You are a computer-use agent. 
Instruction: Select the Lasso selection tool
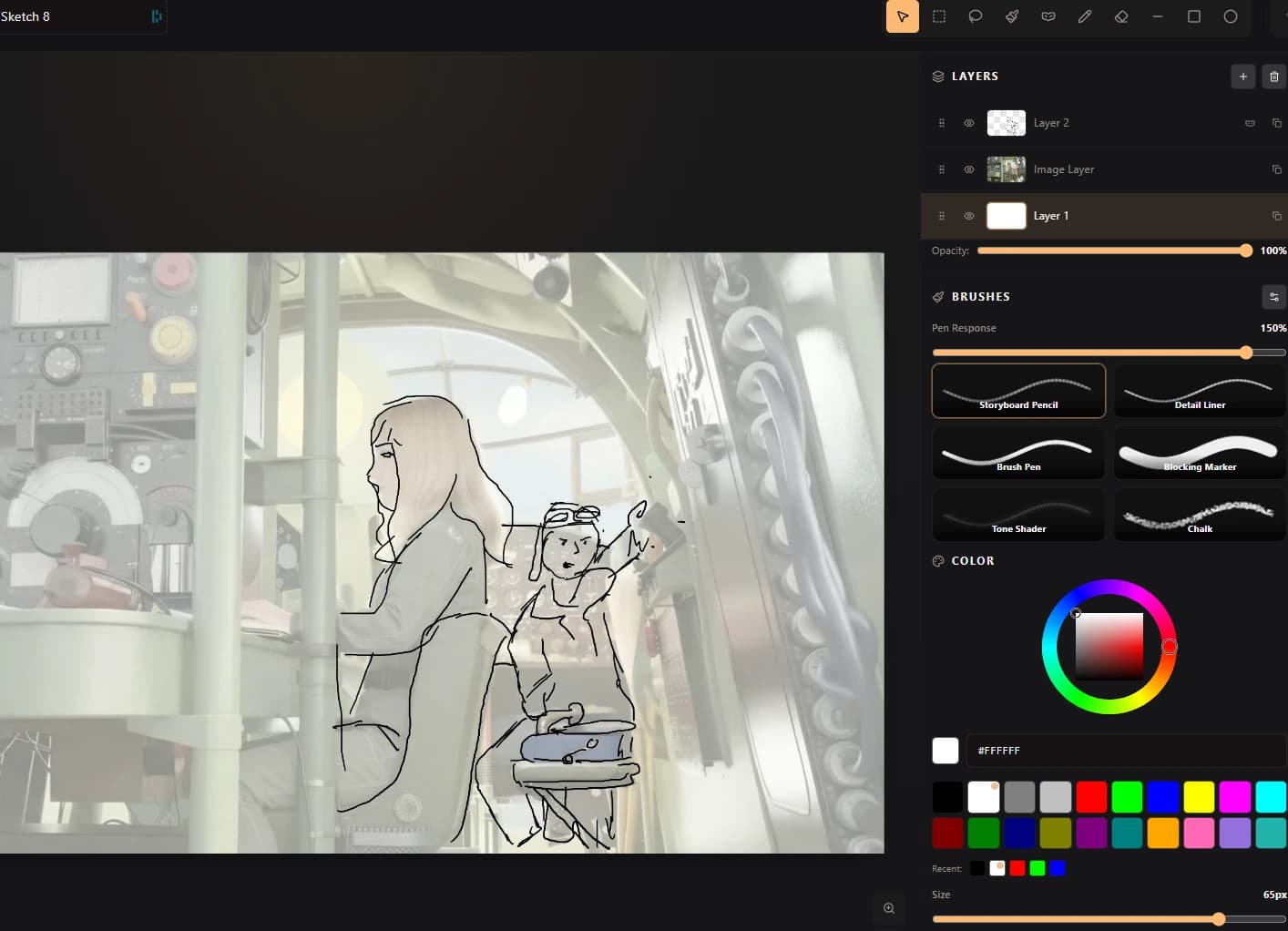(x=976, y=15)
